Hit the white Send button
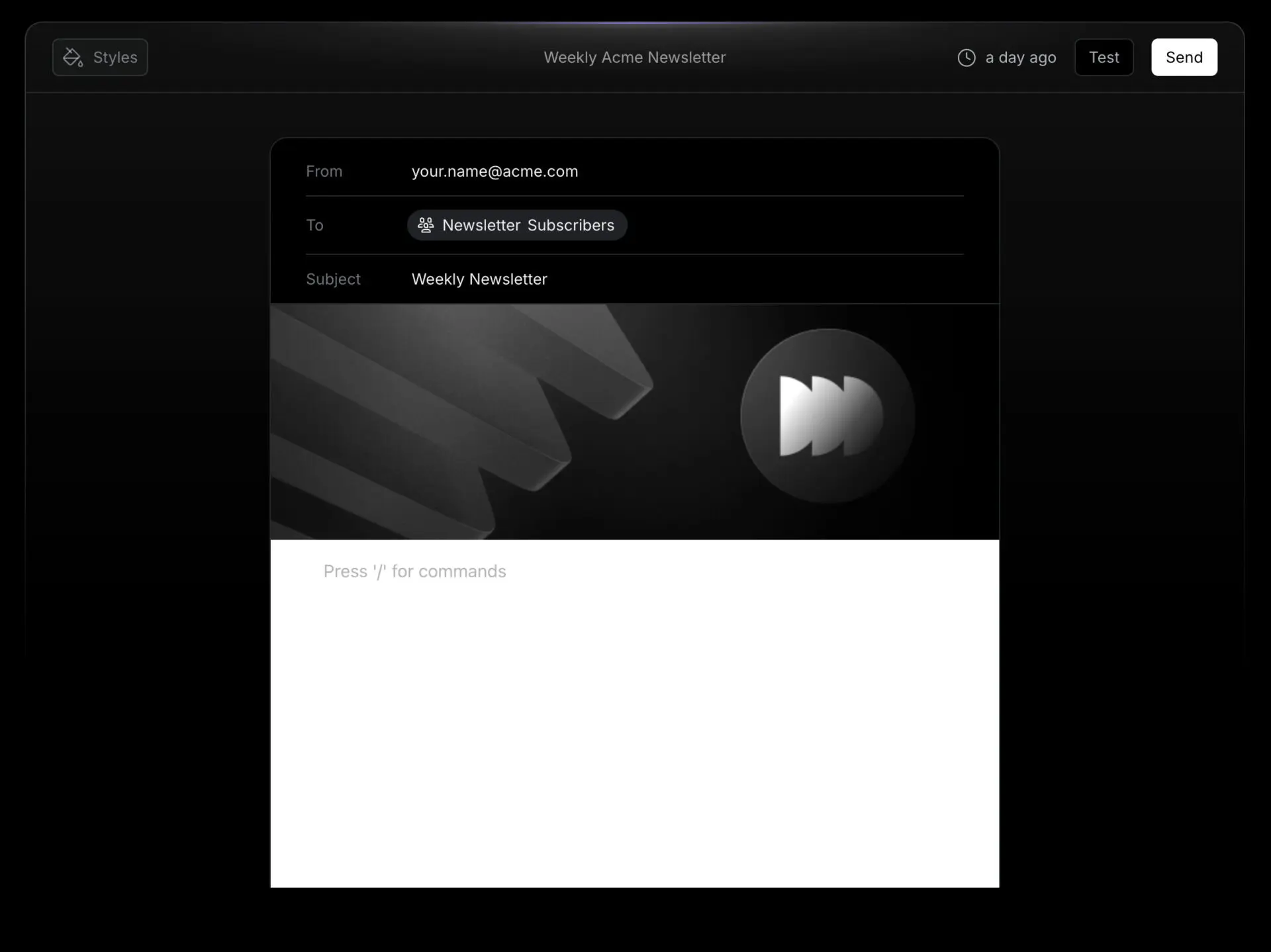Screen dimensions: 1271x952 (1184, 58)
